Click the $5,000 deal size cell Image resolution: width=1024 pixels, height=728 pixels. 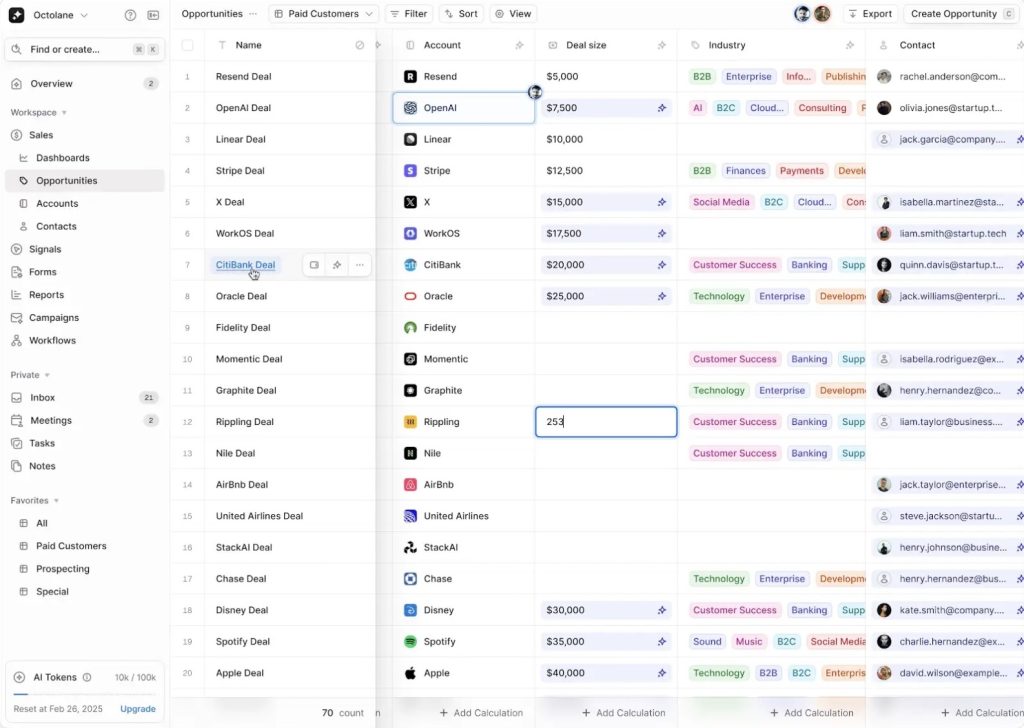(x=606, y=77)
